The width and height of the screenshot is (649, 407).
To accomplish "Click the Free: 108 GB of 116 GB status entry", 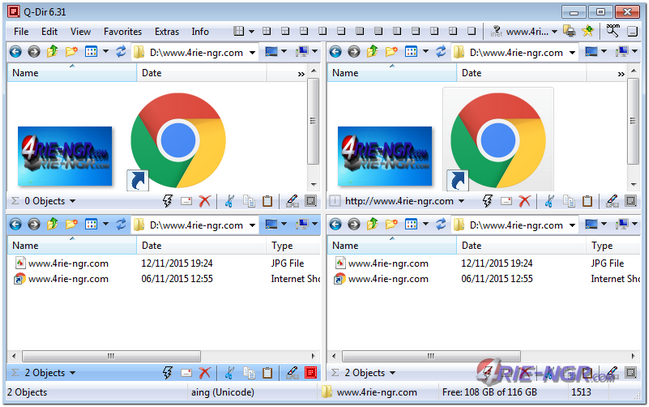I will [489, 392].
